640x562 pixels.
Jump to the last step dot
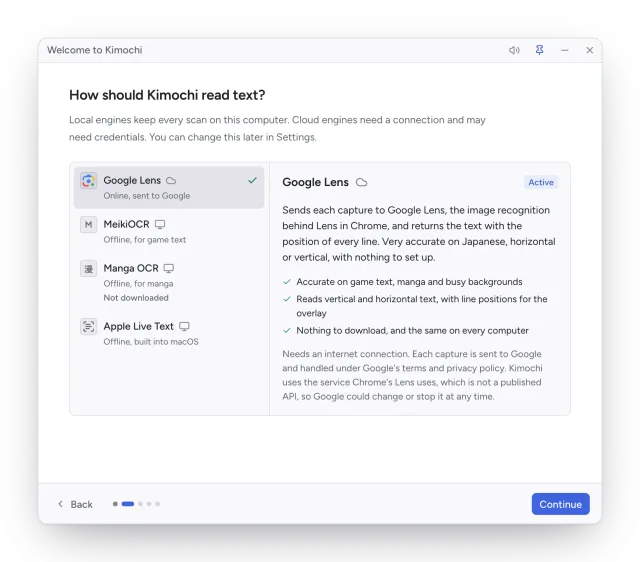coord(158,504)
